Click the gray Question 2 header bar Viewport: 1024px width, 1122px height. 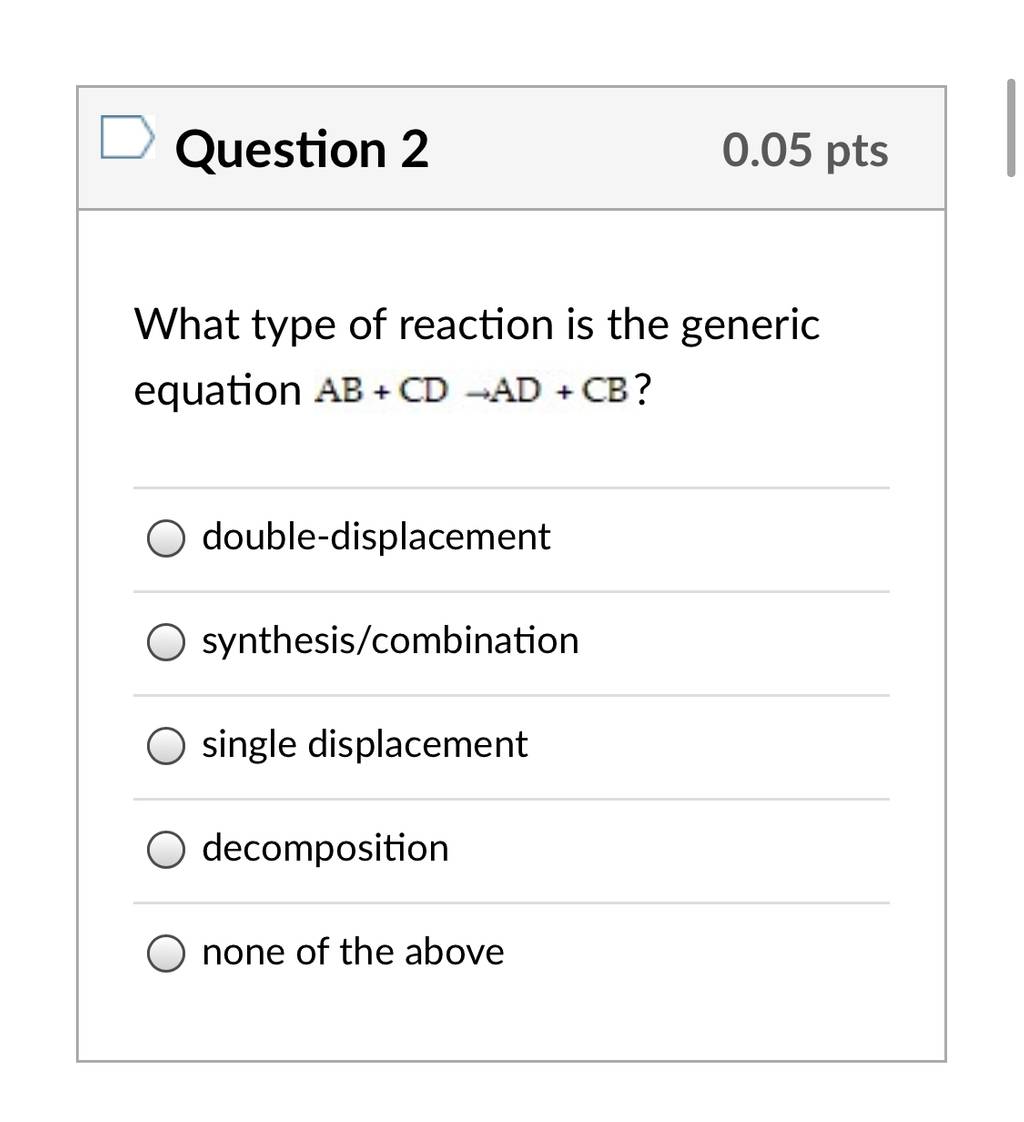[x=512, y=148]
